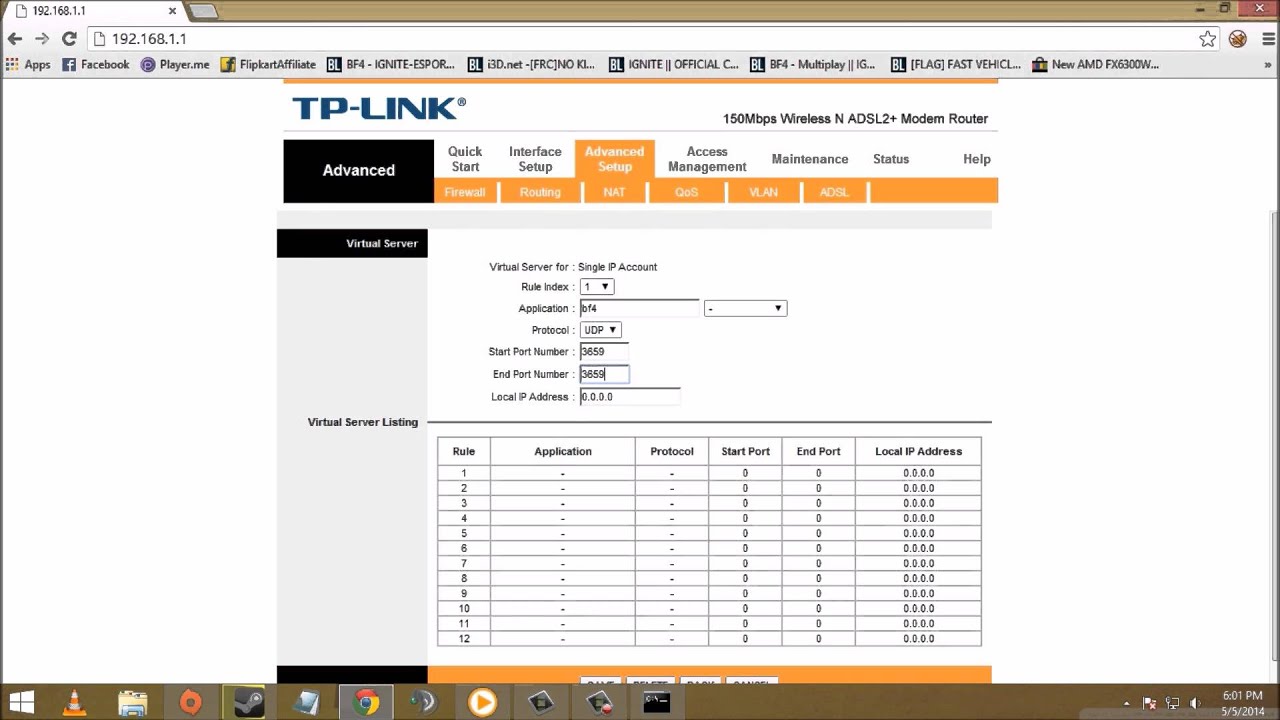1280x720 pixels.
Task: Open the orange media player taskbar icon
Action: (482, 702)
